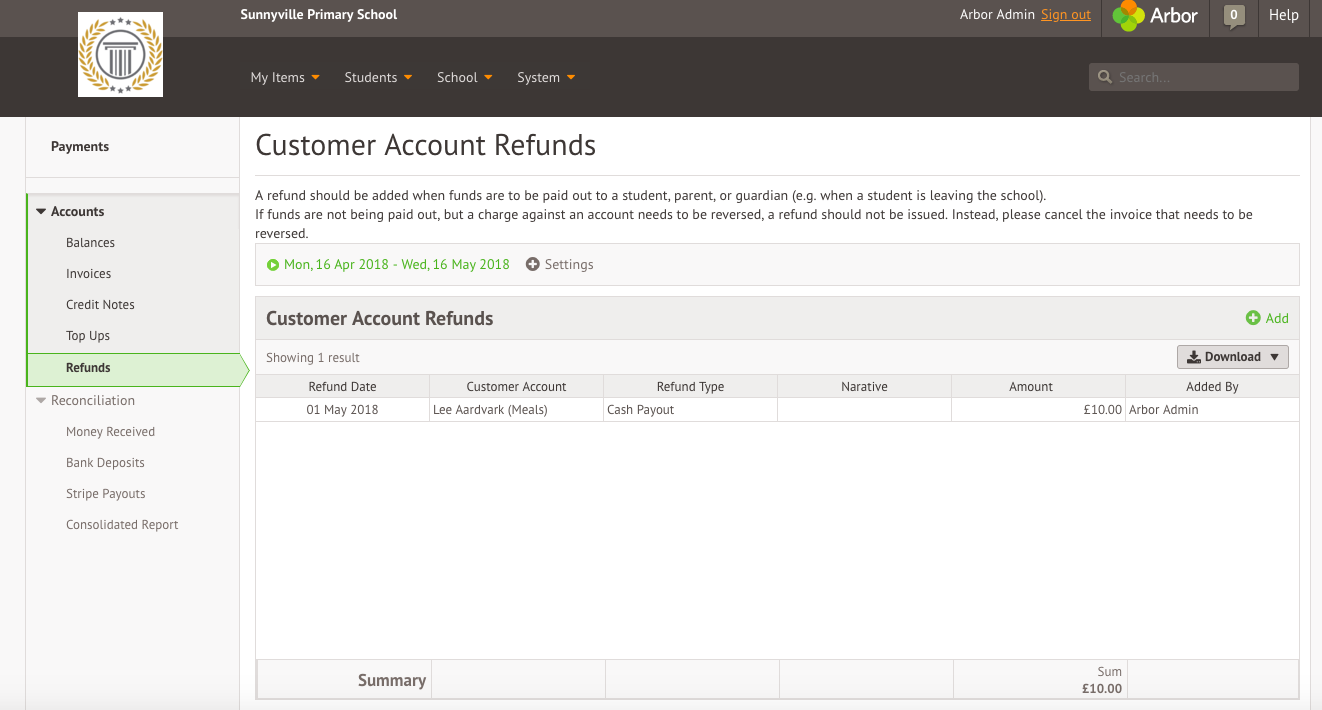Click the Sum £10.00 summary cell
1322x710 pixels.
pos(1039,680)
